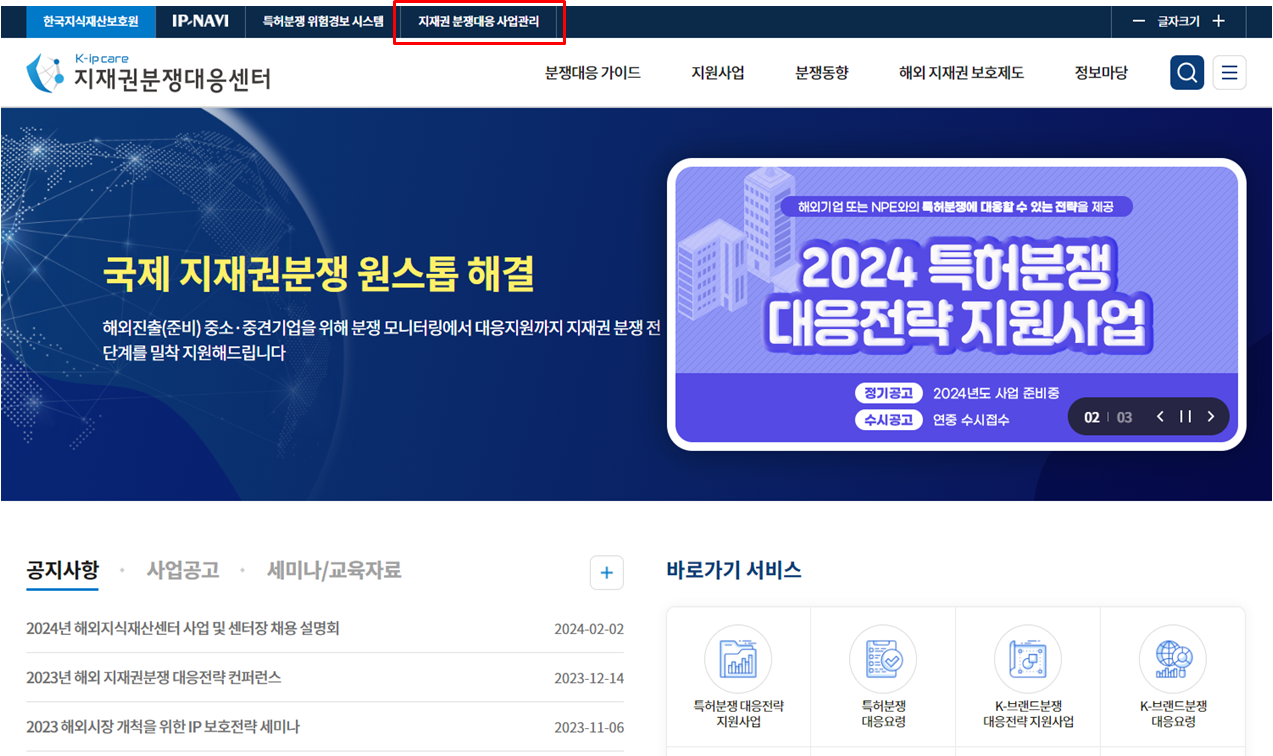Viewport: 1273px width, 756px height.
Task: Open 지재권 분쟁대응 사업관리 link
Action: click(478, 21)
